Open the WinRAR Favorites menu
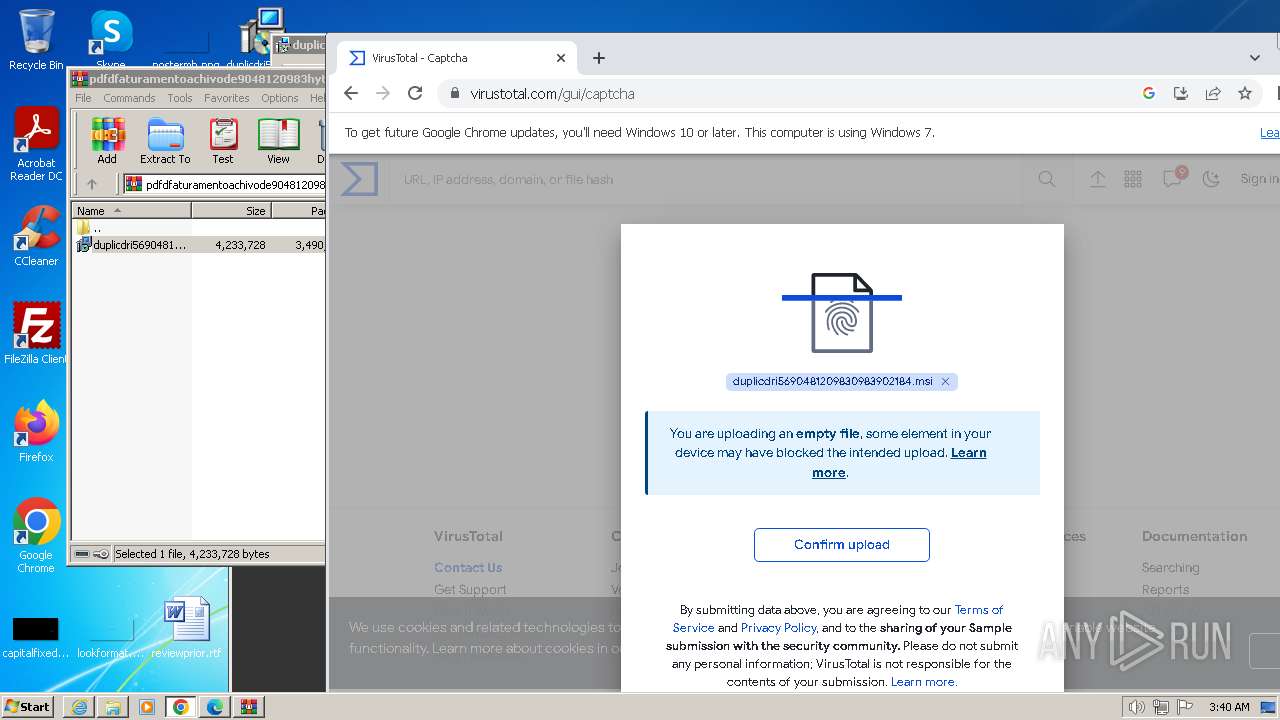The image size is (1280, 720). [227, 98]
